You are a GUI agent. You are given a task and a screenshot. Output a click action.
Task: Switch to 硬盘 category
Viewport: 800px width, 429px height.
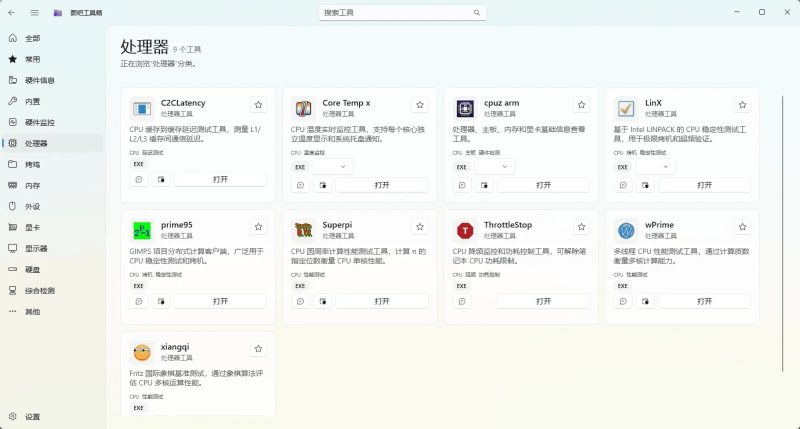[x=53, y=269]
